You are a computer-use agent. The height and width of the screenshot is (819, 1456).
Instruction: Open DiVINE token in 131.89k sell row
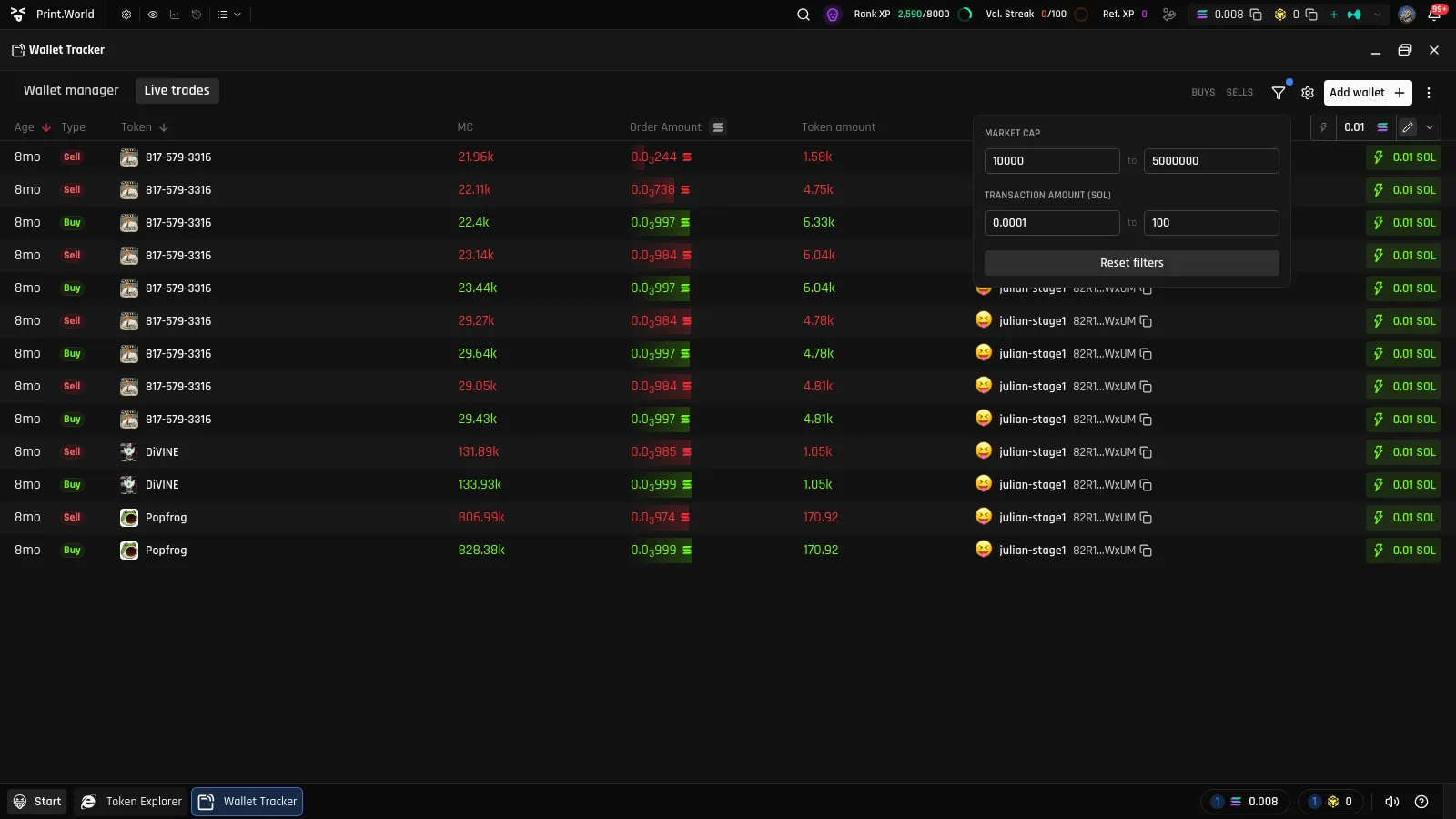pyautogui.click(x=162, y=452)
